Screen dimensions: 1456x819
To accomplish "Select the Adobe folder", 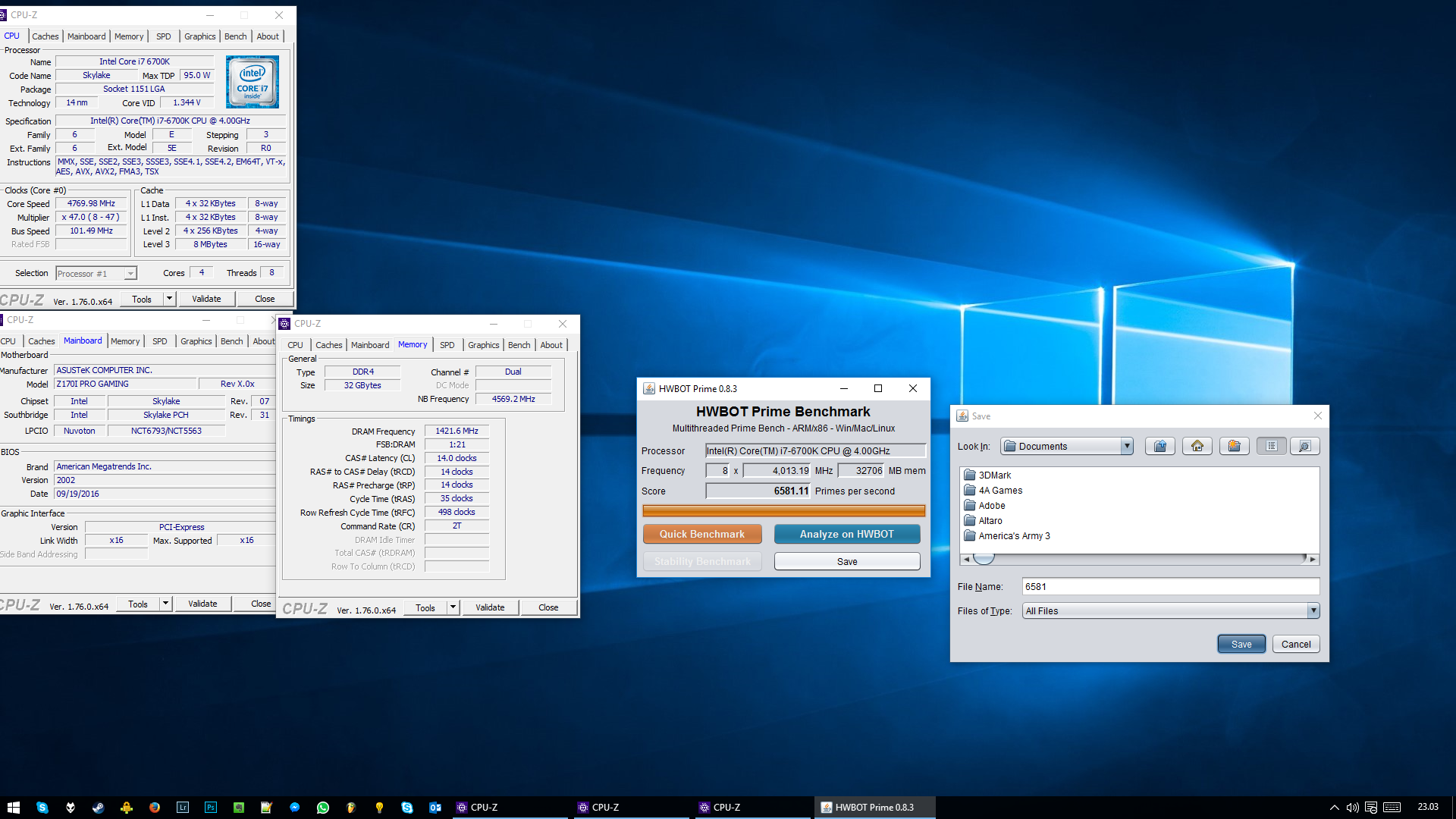I will coord(984,506).
